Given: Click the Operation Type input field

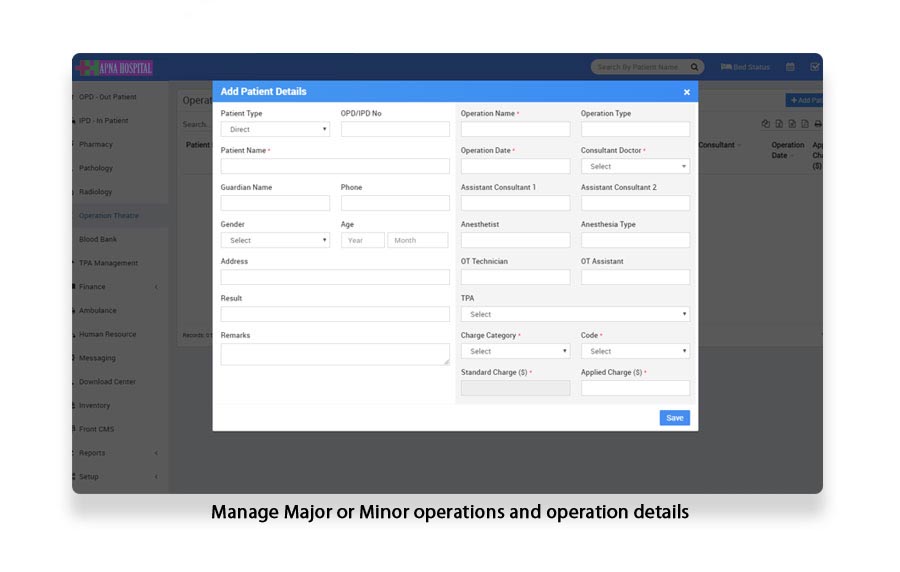Looking at the screenshot, I should coord(635,129).
